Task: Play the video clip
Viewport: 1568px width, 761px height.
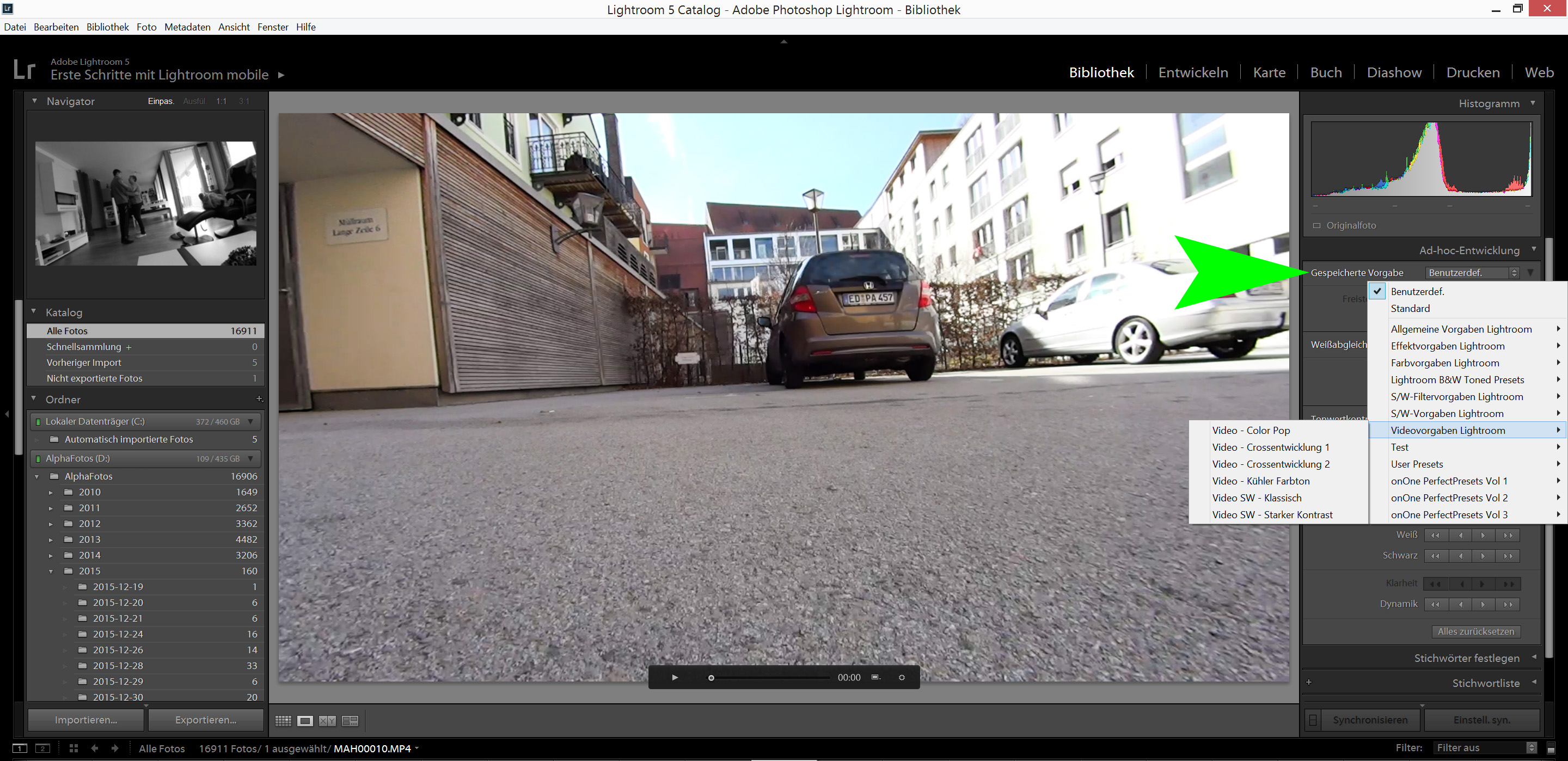Action: [675, 678]
